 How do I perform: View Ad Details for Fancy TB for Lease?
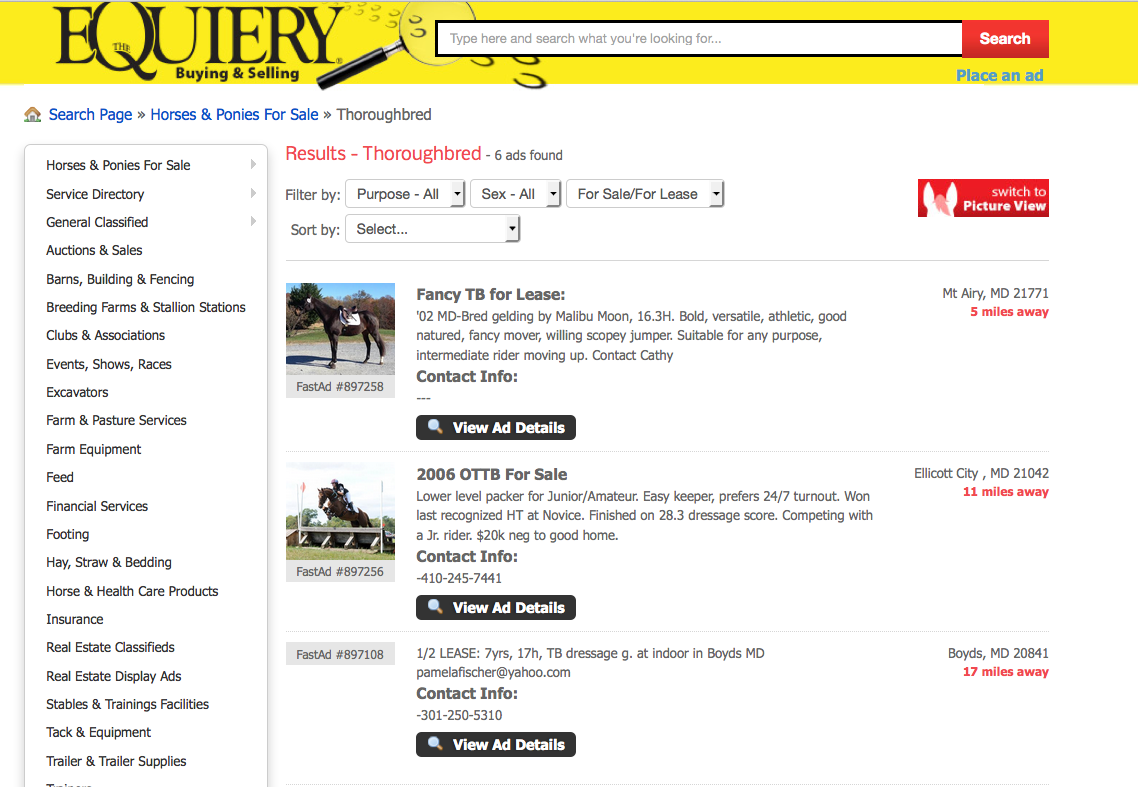(496, 428)
